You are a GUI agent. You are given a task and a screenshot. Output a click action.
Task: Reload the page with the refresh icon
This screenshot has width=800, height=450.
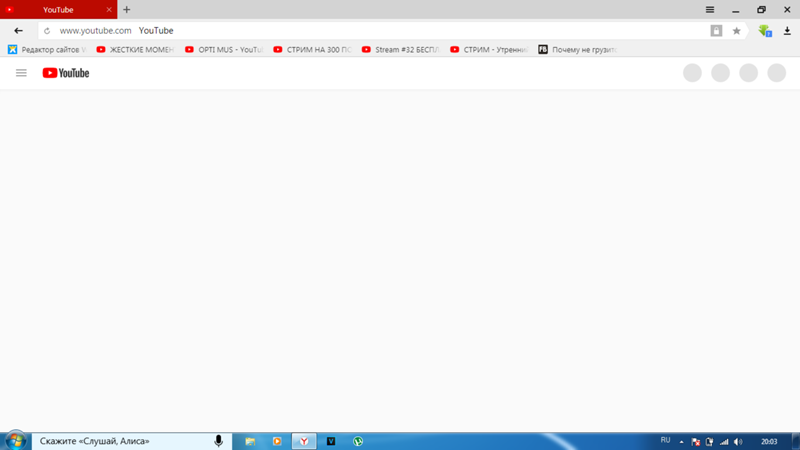click(47, 31)
